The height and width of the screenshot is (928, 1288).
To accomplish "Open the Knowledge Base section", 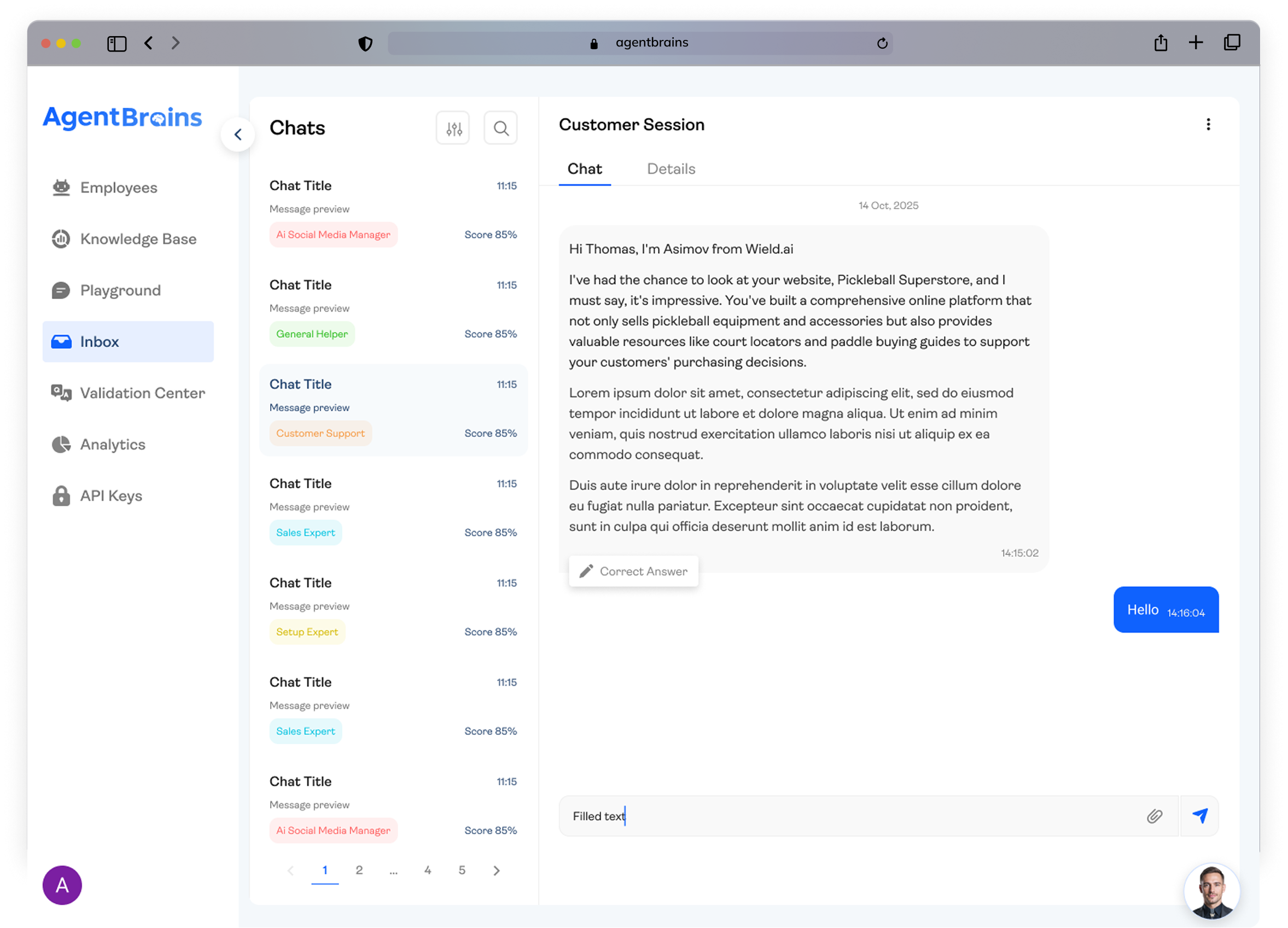I will tap(138, 239).
